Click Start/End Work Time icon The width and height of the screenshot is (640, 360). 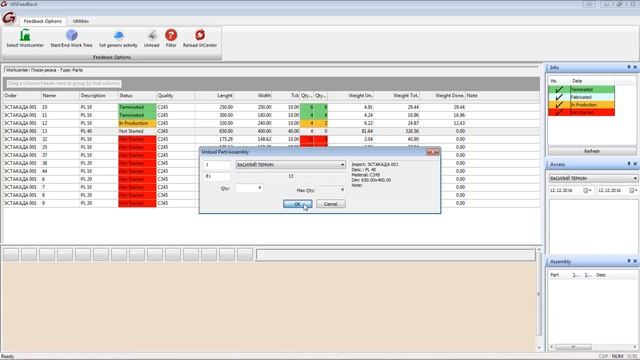pos(71,36)
